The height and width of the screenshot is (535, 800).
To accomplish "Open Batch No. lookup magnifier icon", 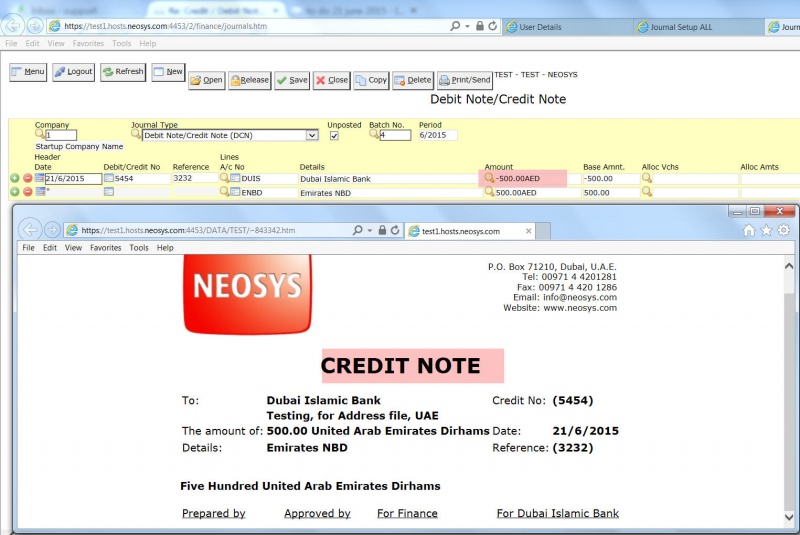I will [x=374, y=134].
